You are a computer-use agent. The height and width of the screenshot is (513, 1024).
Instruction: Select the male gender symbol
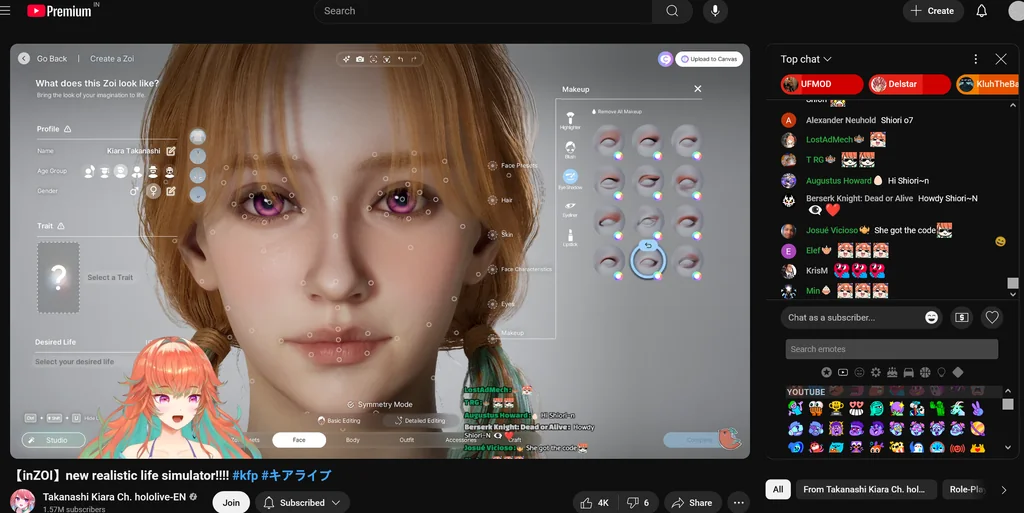[134, 191]
